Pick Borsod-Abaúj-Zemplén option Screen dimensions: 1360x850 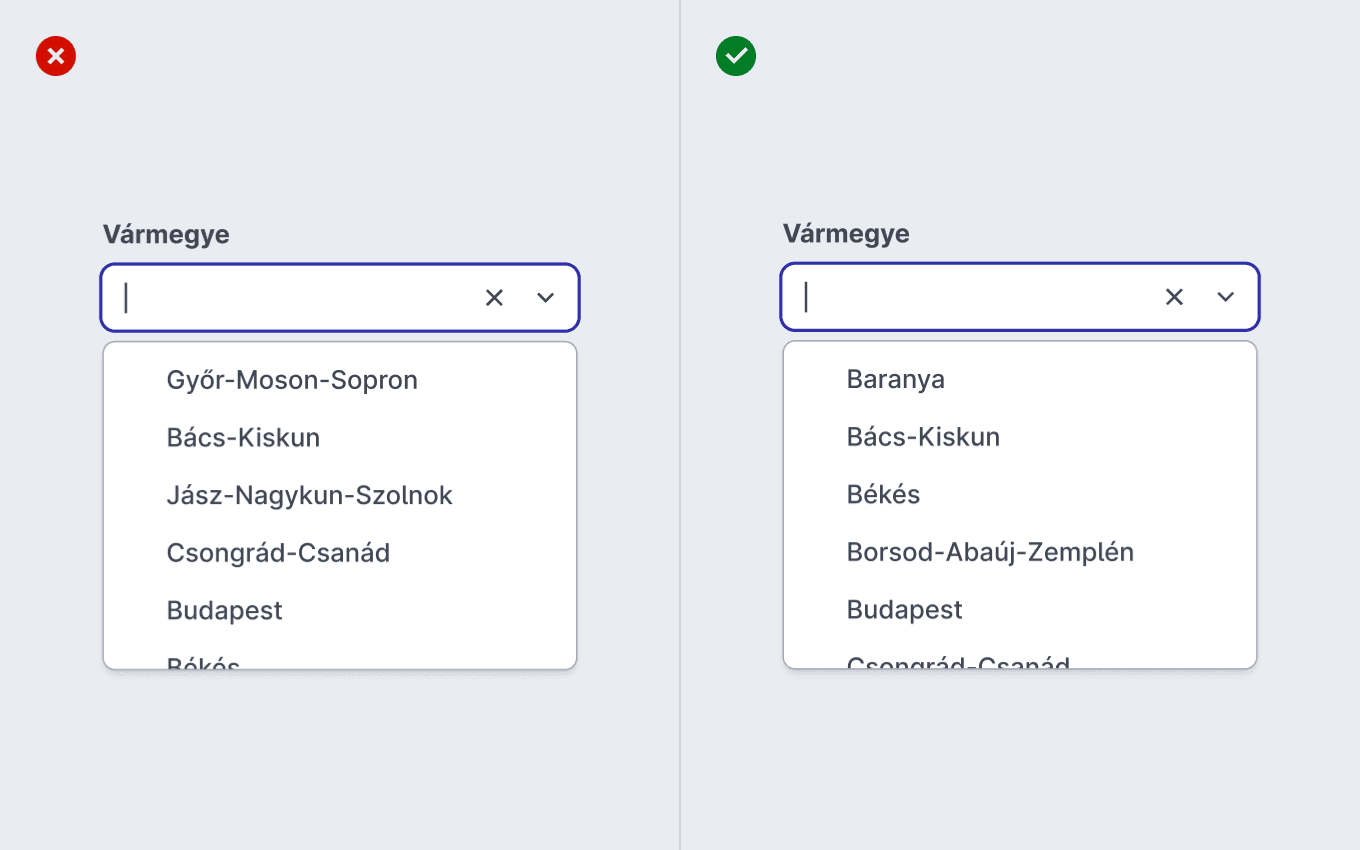coord(1020,552)
